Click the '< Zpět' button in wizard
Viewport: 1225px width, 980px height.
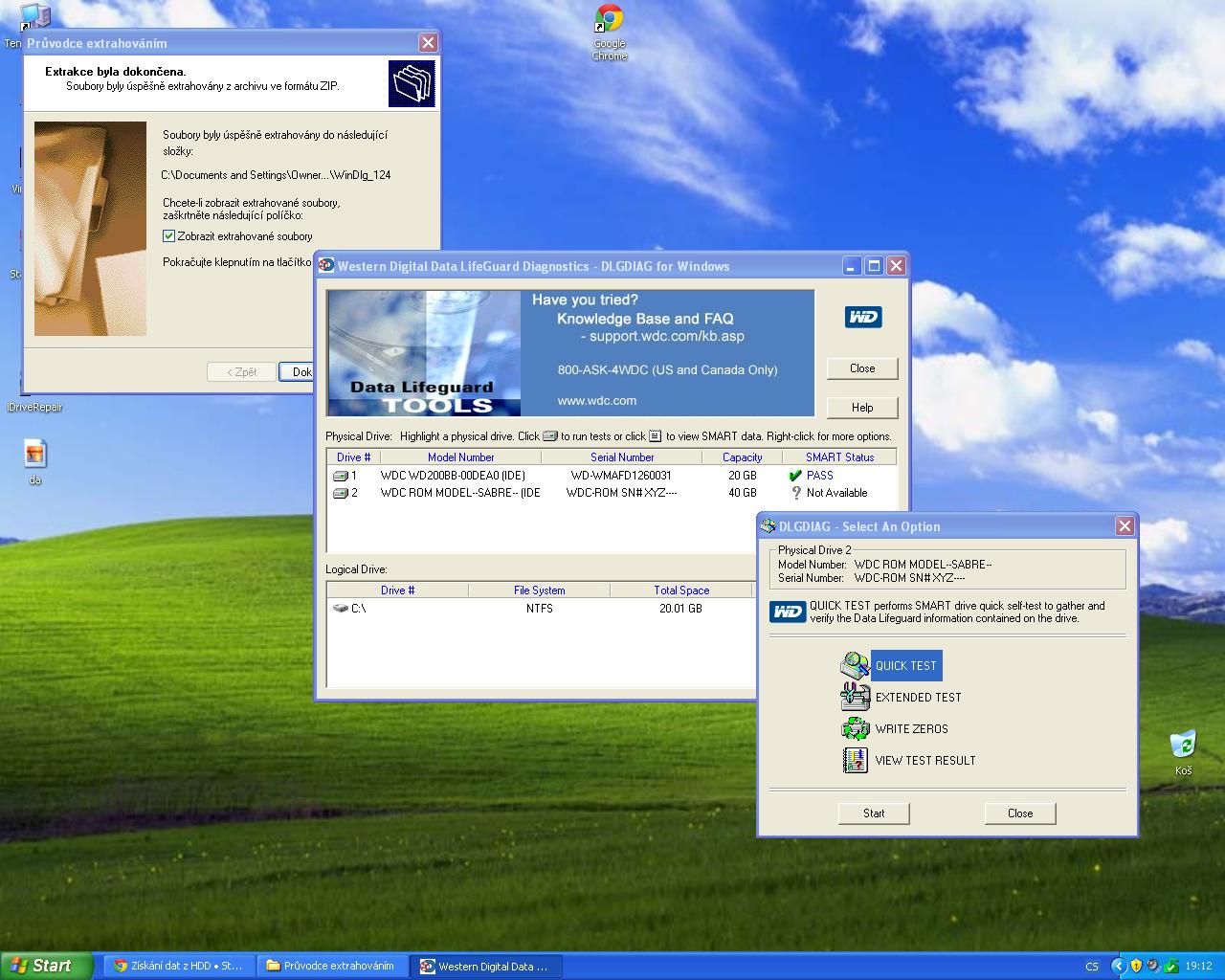241,372
